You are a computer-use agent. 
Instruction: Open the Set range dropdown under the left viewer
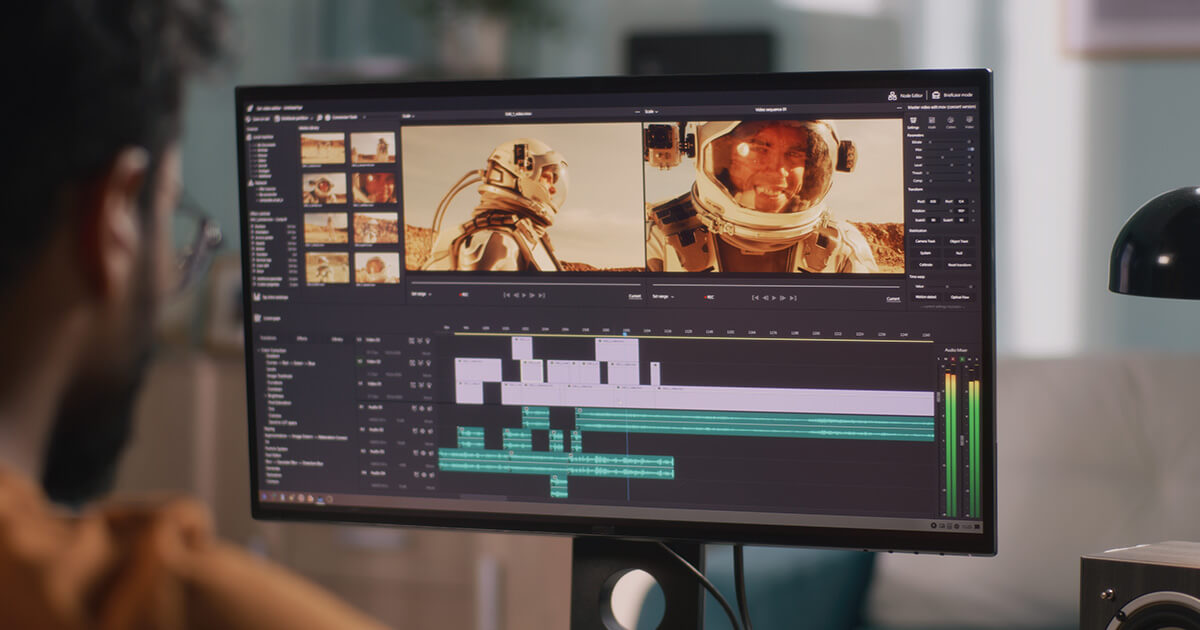tap(420, 294)
